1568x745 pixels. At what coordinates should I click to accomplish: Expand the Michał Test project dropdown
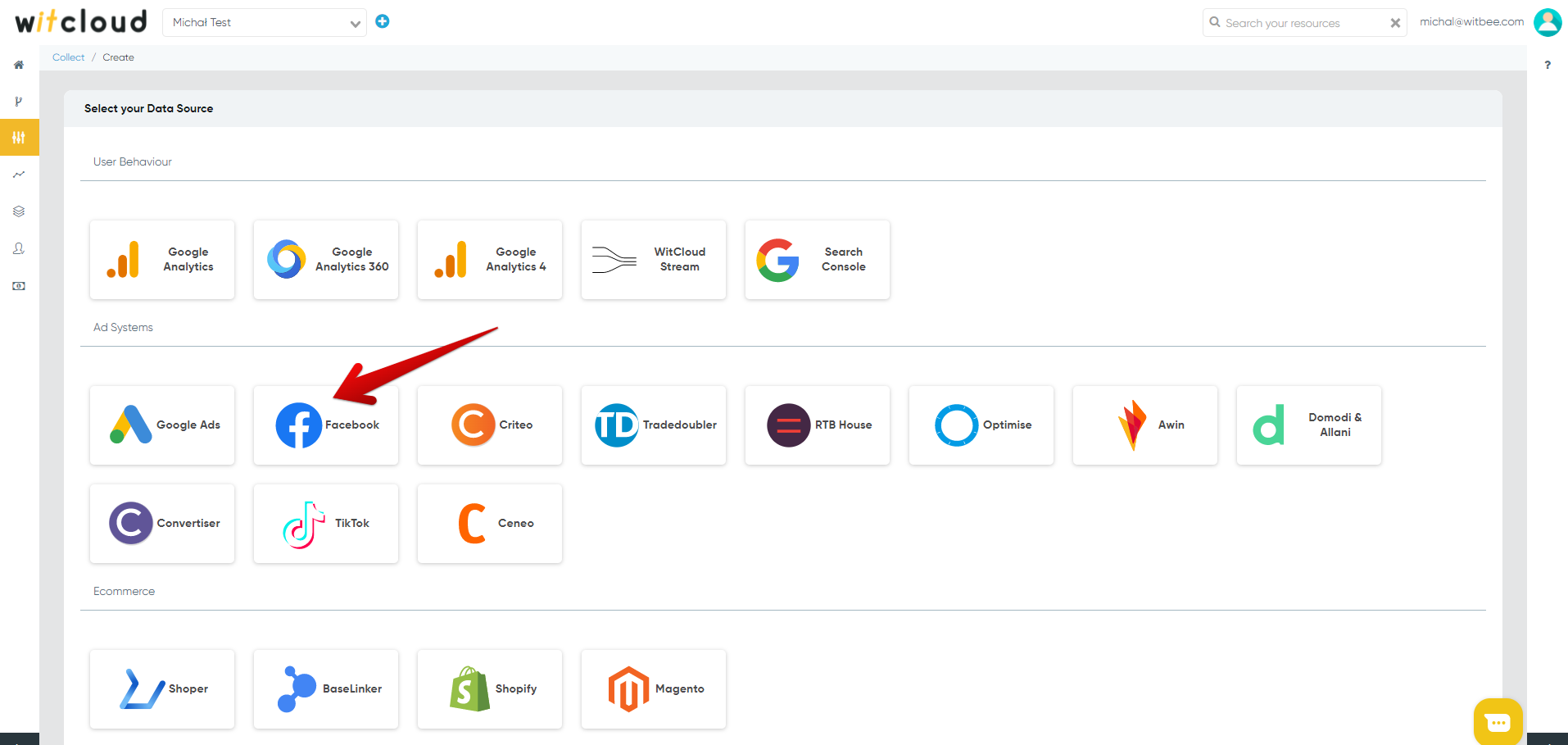[x=265, y=23]
